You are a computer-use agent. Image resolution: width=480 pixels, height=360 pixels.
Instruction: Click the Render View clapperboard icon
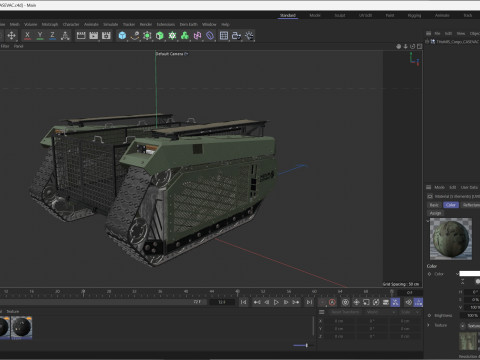(81, 35)
